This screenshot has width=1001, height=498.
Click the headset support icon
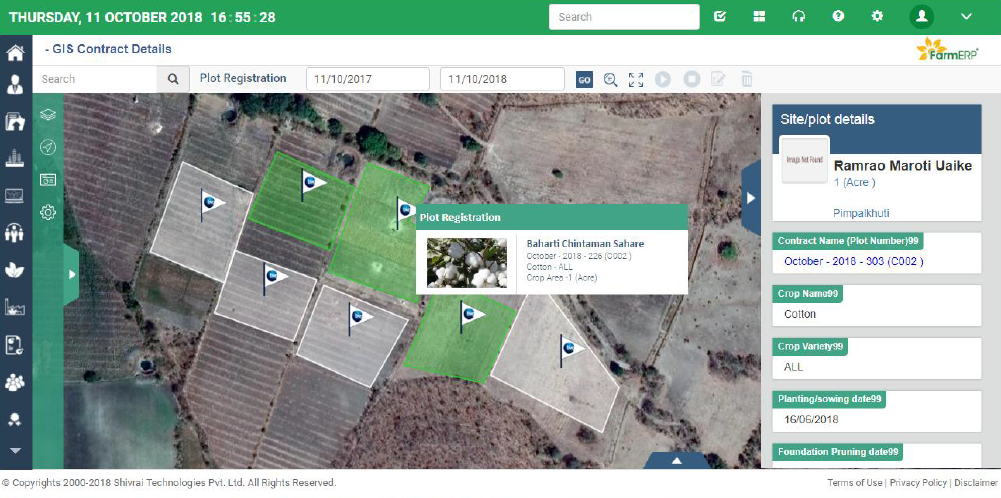coord(799,17)
